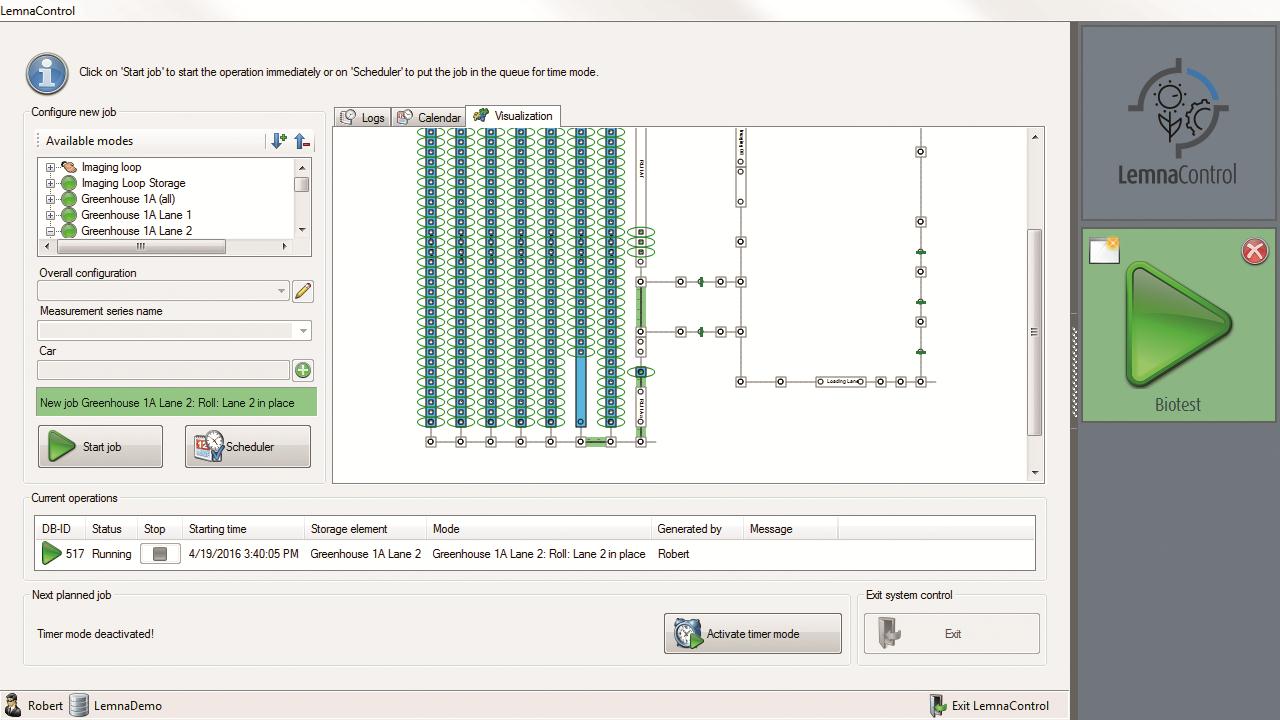Click the LemnaDemo database icon
The width and height of the screenshot is (1280, 720).
coord(79,705)
